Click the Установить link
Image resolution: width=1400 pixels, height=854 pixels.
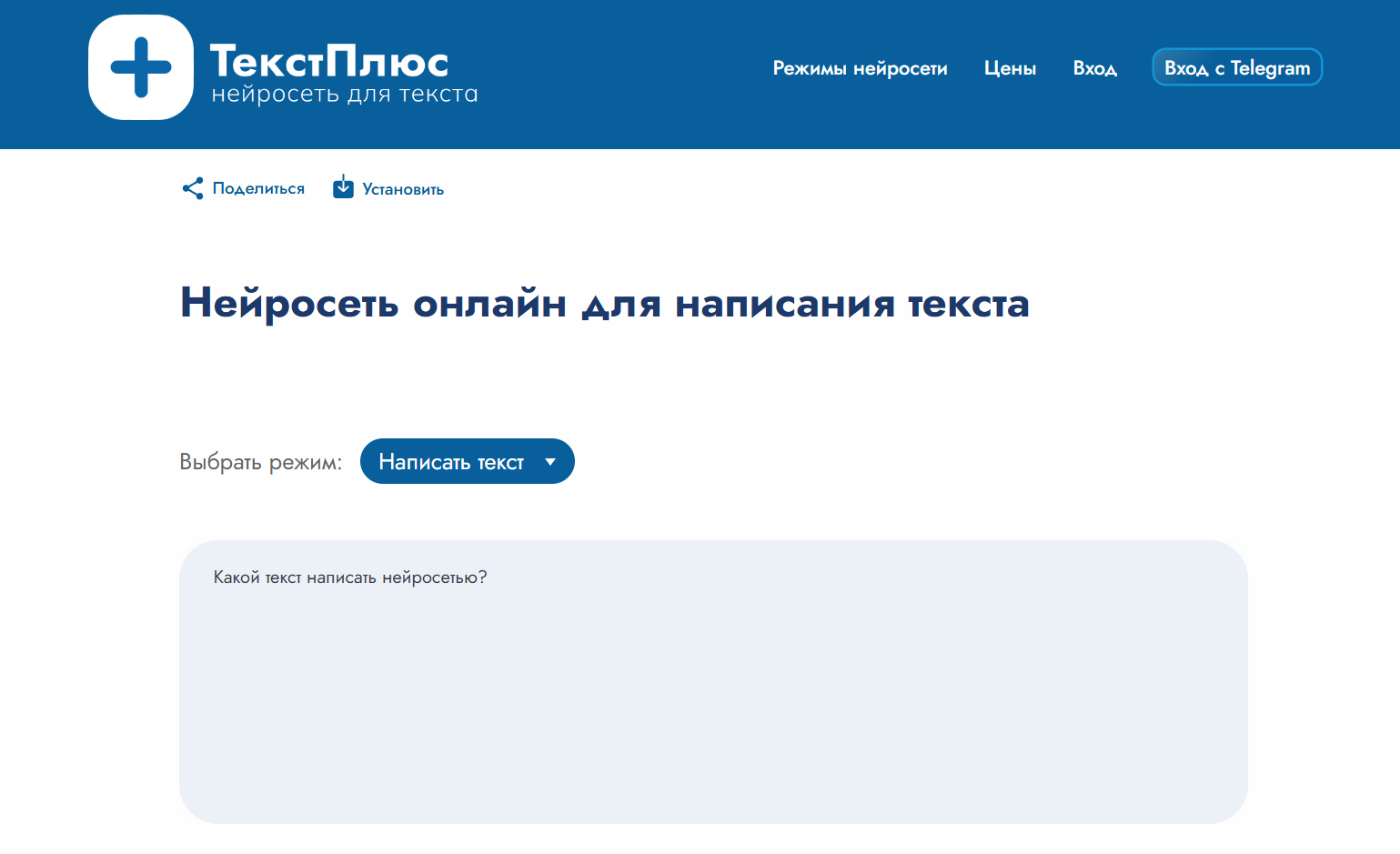[403, 189]
